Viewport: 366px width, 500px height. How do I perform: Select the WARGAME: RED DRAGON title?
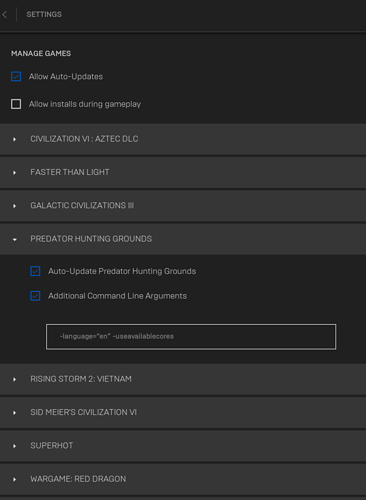78,479
